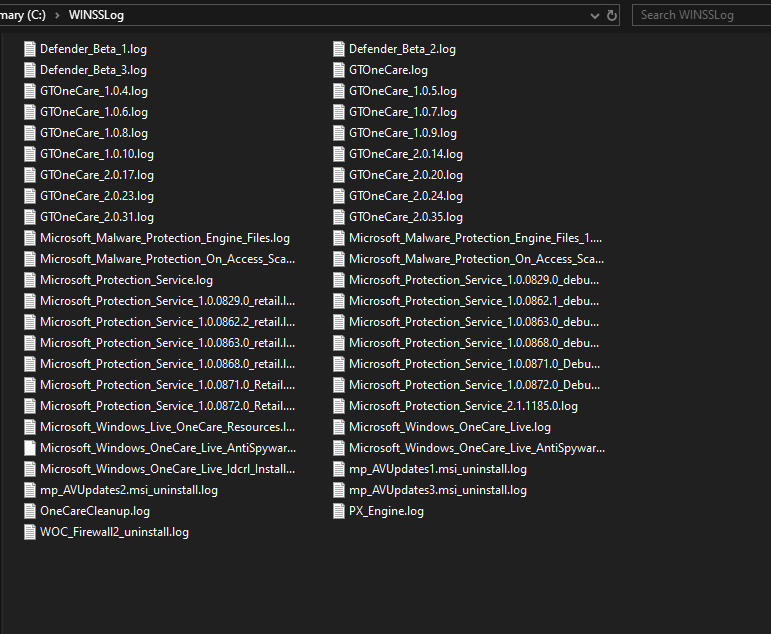Select file GTOneCare_1.0.8.log
Viewport: 771px width, 634px height.
point(86,133)
